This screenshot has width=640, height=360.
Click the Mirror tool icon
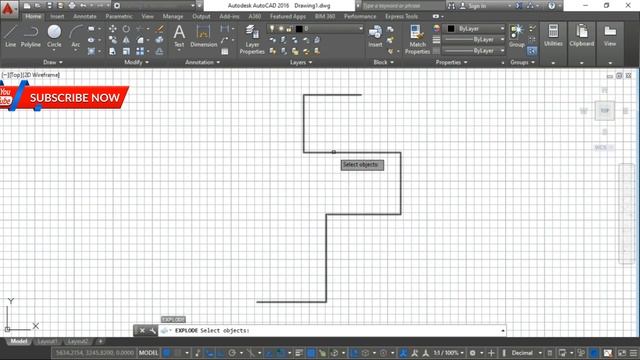(126, 40)
